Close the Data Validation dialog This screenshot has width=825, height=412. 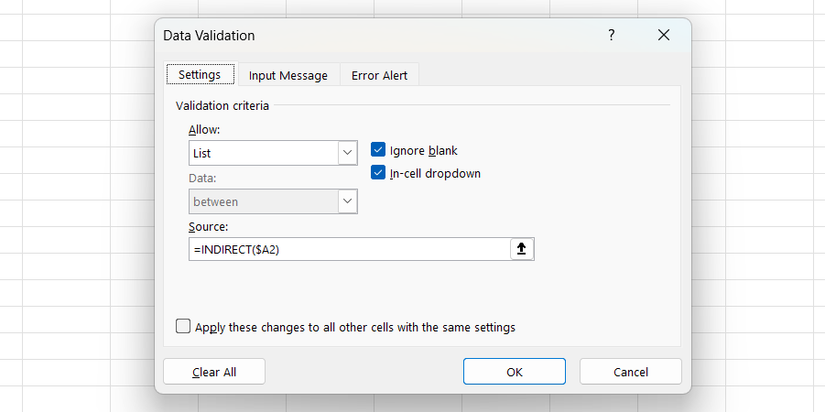[663, 35]
